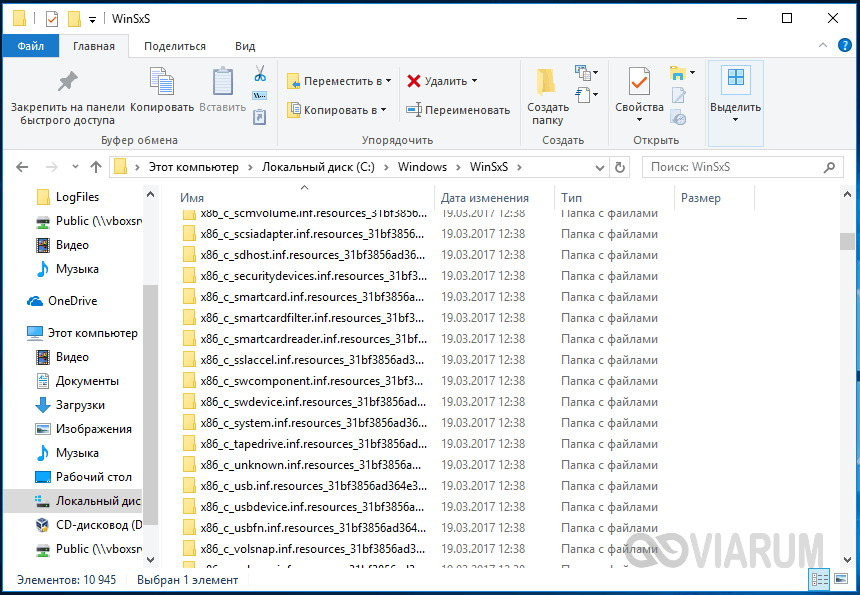Click the New folder icon in the quick access toolbar
This screenshot has height=595, width=860.
pyautogui.click(x=74, y=19)
